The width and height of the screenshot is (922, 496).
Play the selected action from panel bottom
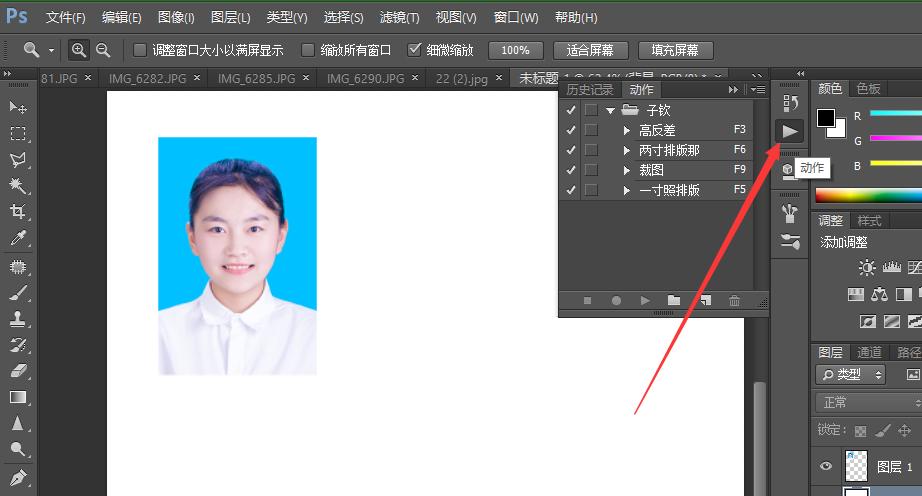tap(645, 301)
